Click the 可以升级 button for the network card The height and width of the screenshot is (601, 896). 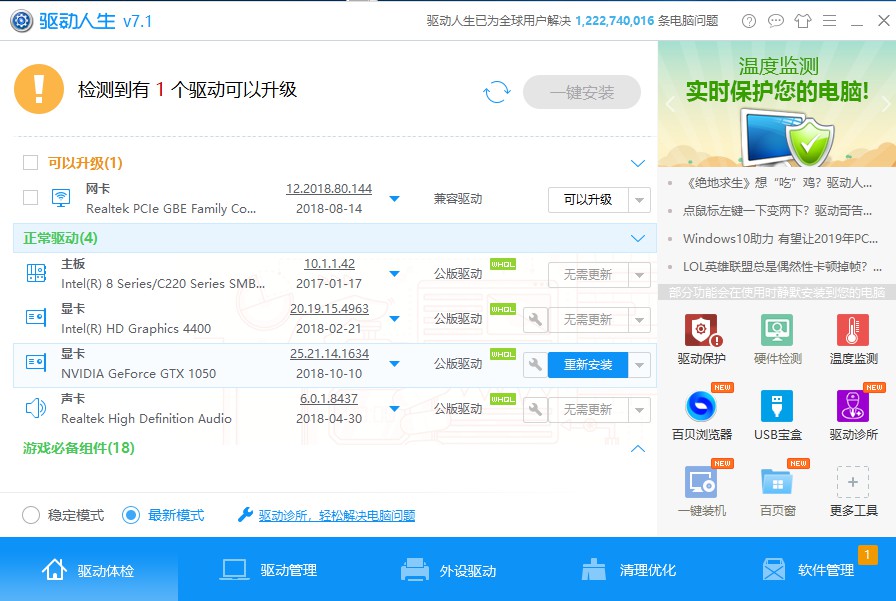tap(588, 200)
